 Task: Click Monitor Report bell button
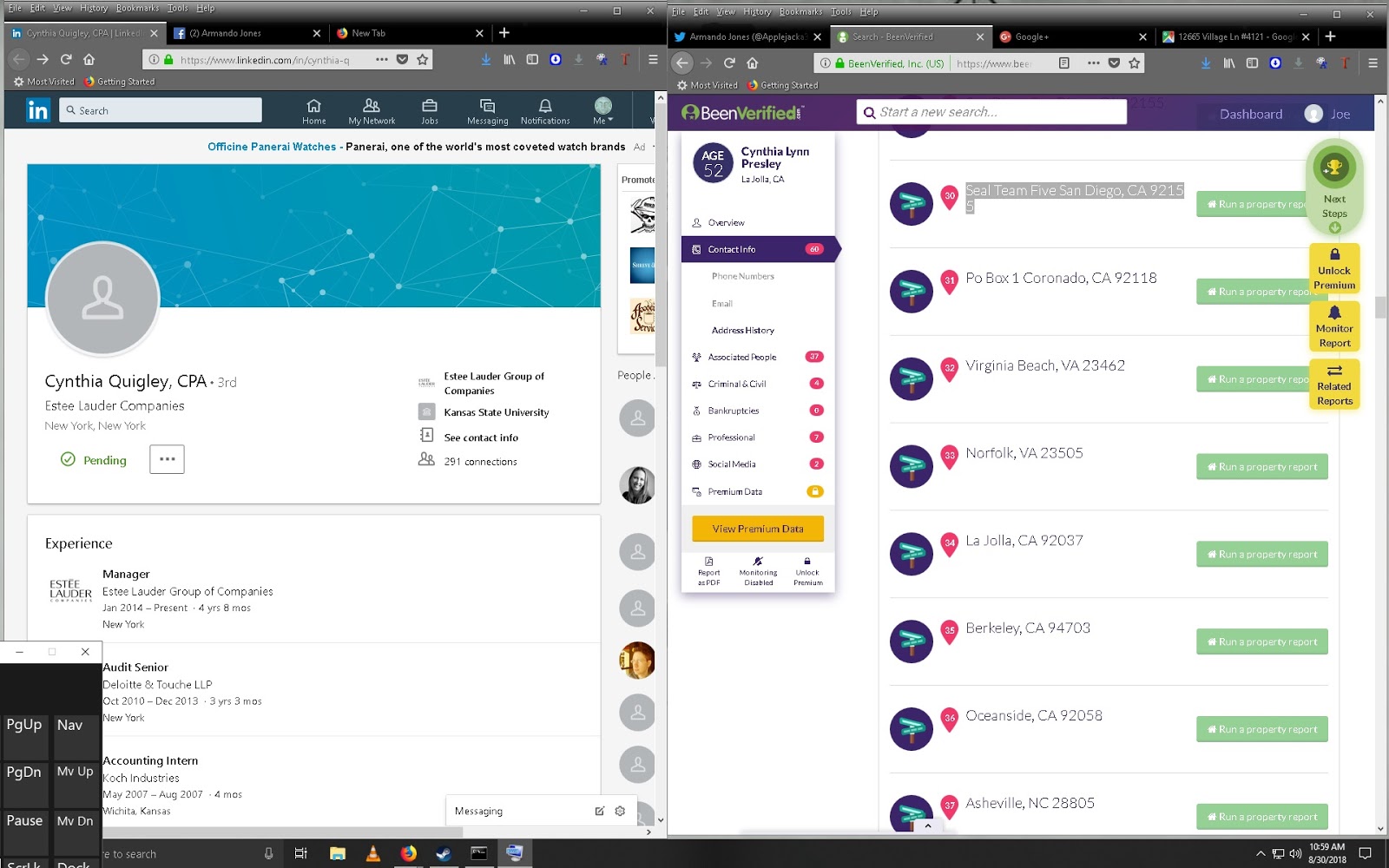coord(1334,327)
